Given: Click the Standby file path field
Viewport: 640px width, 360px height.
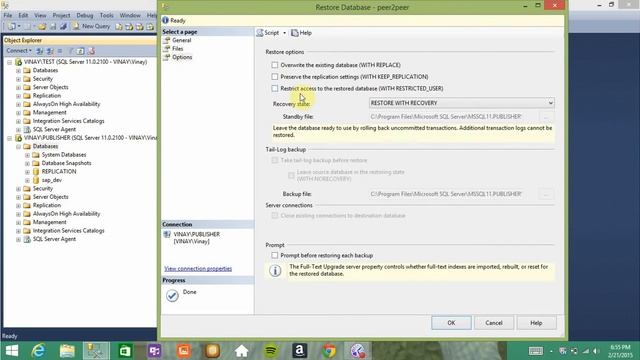Looking at the screenshot, I should pos(453,117).
